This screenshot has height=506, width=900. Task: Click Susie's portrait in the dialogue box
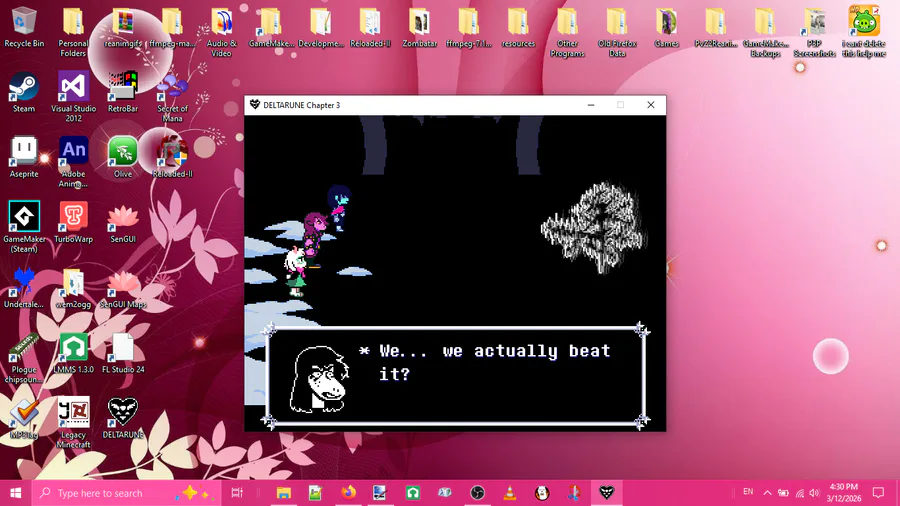click(x=320, y=378)
